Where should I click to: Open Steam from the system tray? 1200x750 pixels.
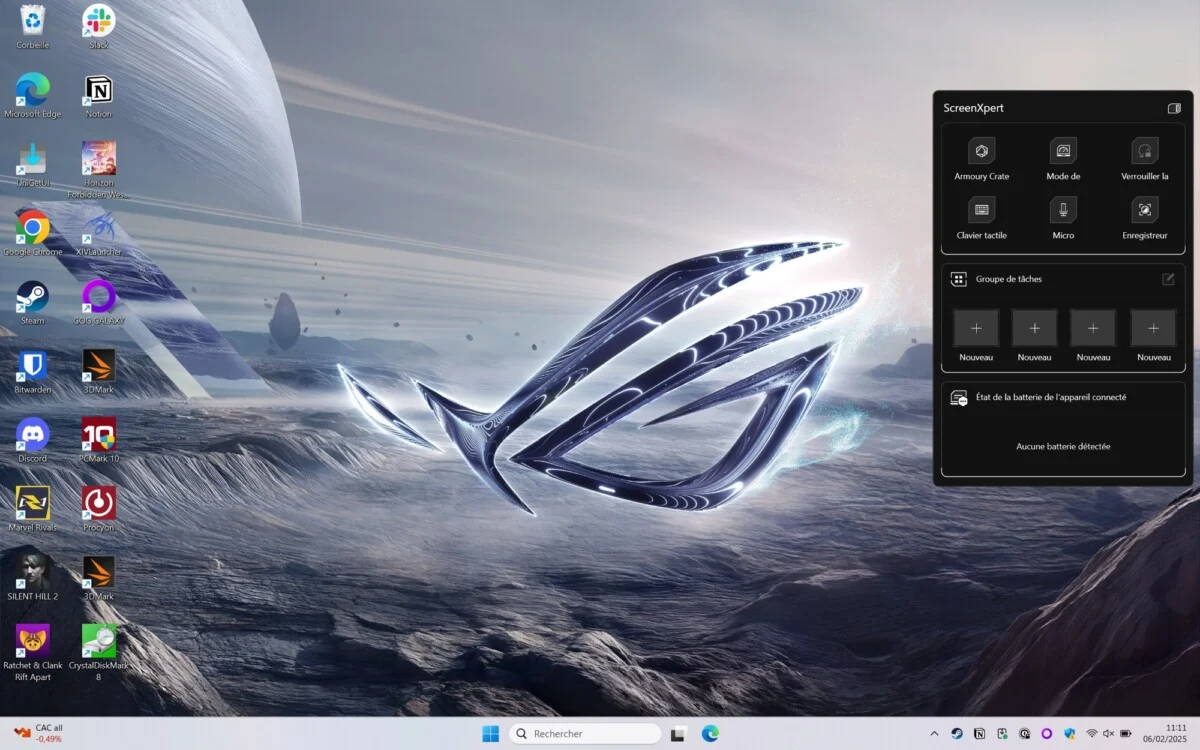click(956, 734)
